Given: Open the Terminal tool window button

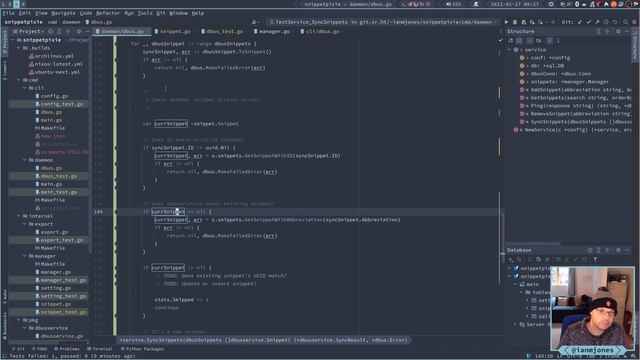Looking at the screenshot, I should click(x=100, y=349).
